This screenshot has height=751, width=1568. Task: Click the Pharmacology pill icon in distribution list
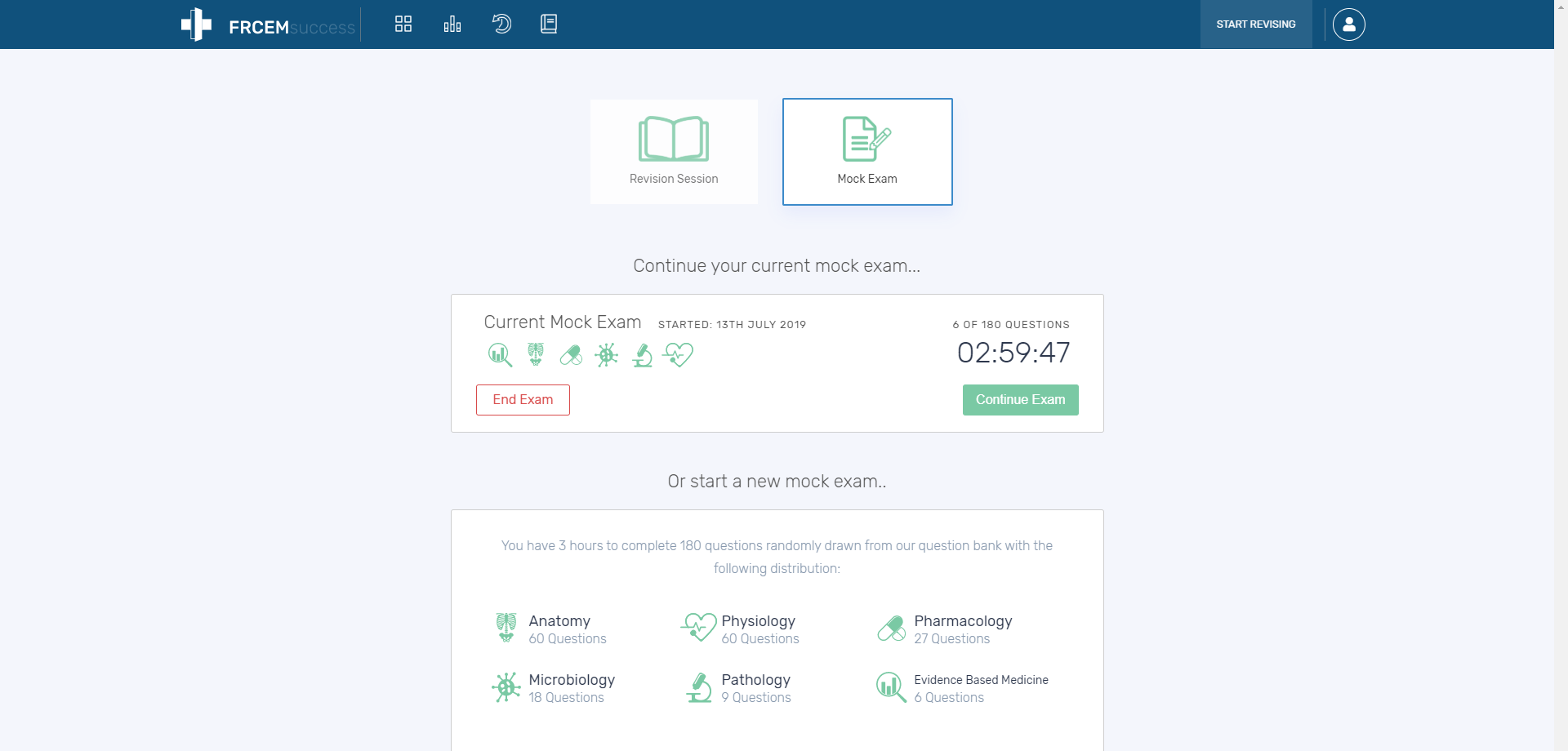coord(892,629)
